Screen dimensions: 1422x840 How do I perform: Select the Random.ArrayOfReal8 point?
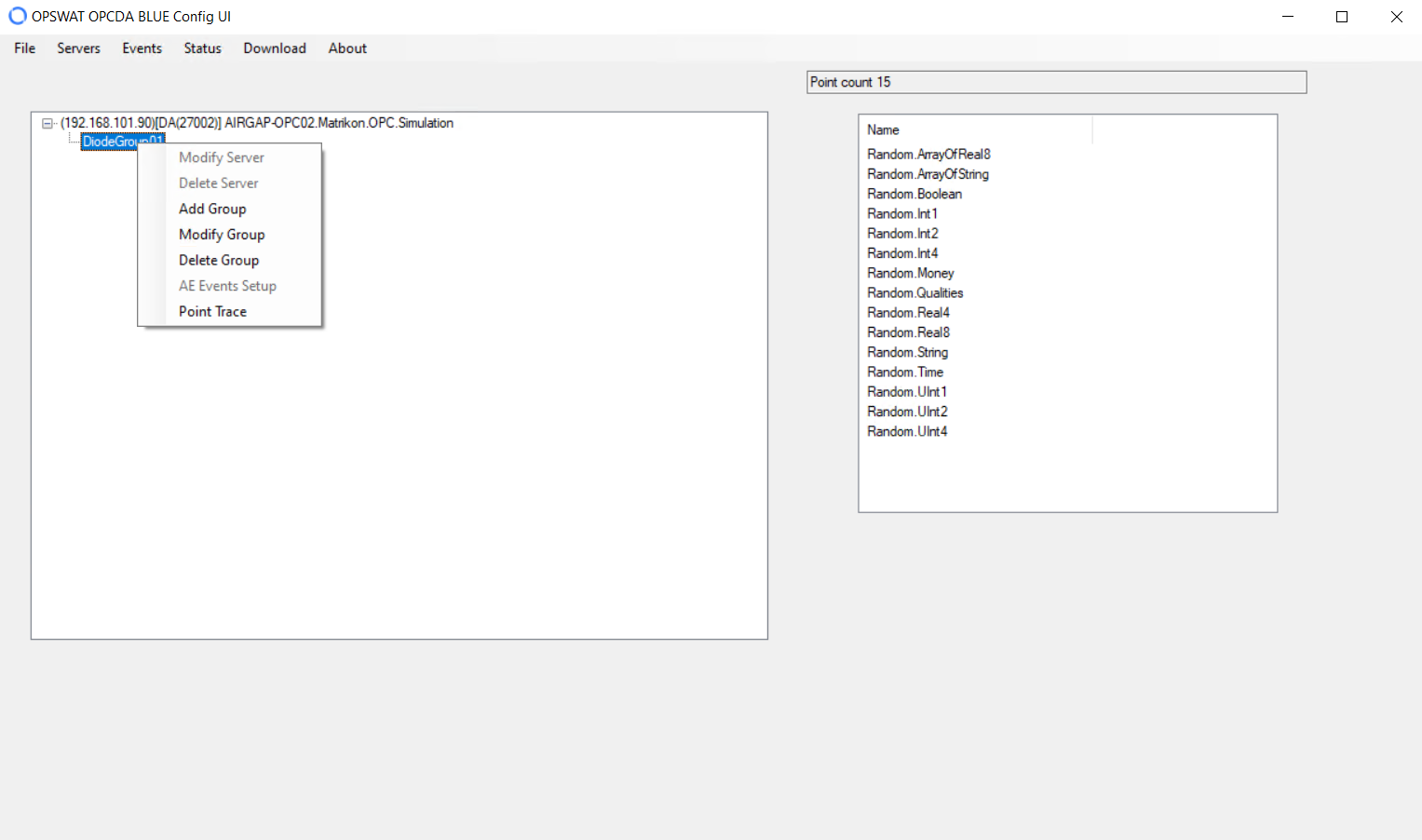928,155
